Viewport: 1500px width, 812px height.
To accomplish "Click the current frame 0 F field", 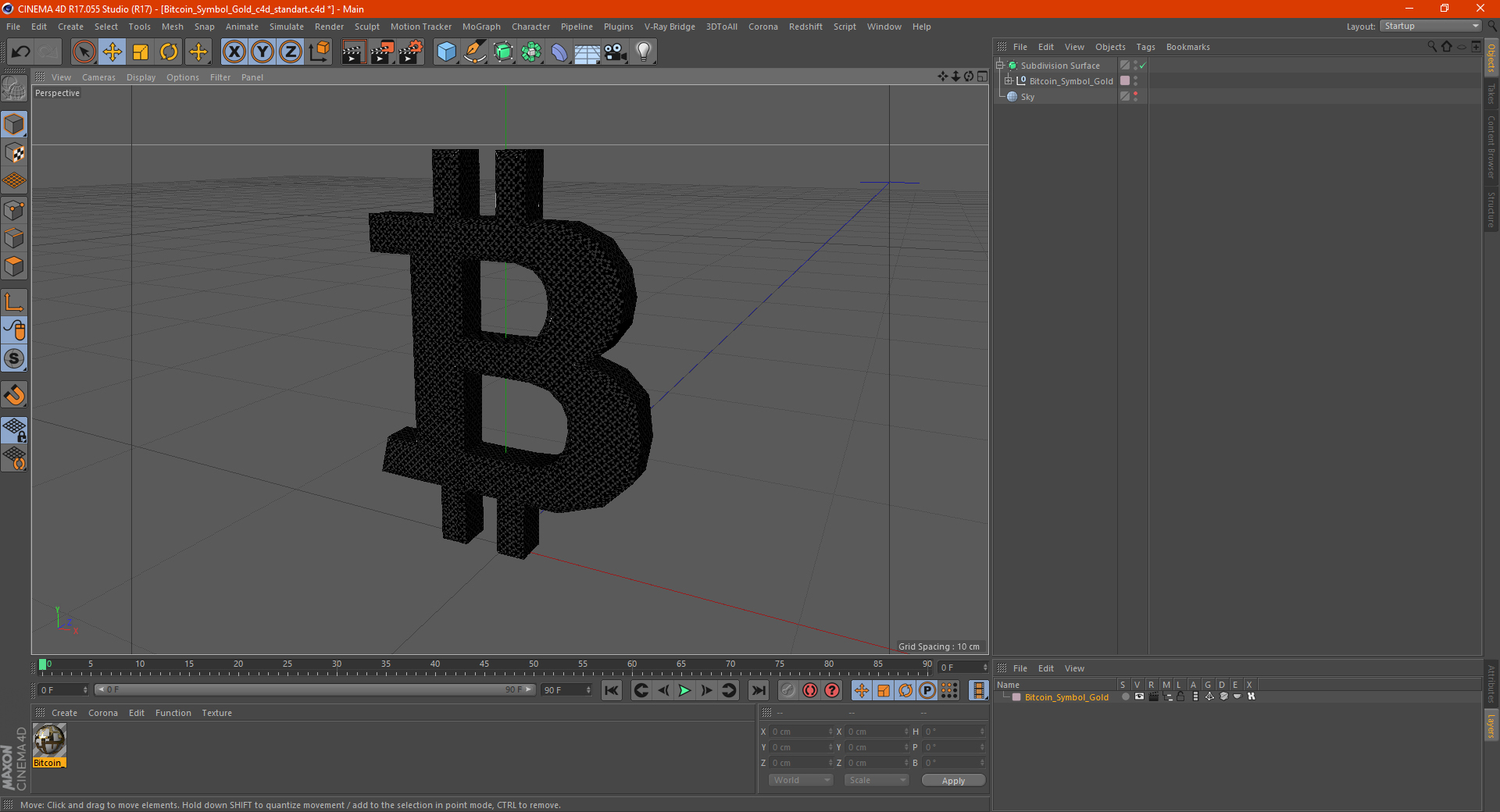I will [x=63, y=690].
